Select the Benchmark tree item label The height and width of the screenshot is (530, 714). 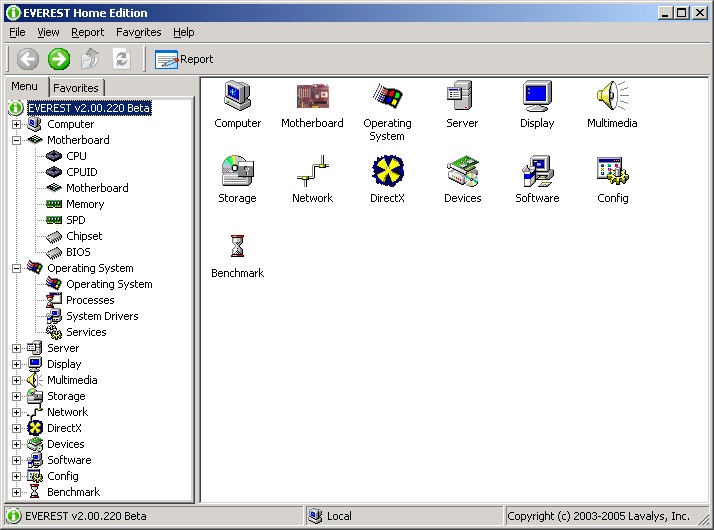pyautogui.click(x=73, y=492)
